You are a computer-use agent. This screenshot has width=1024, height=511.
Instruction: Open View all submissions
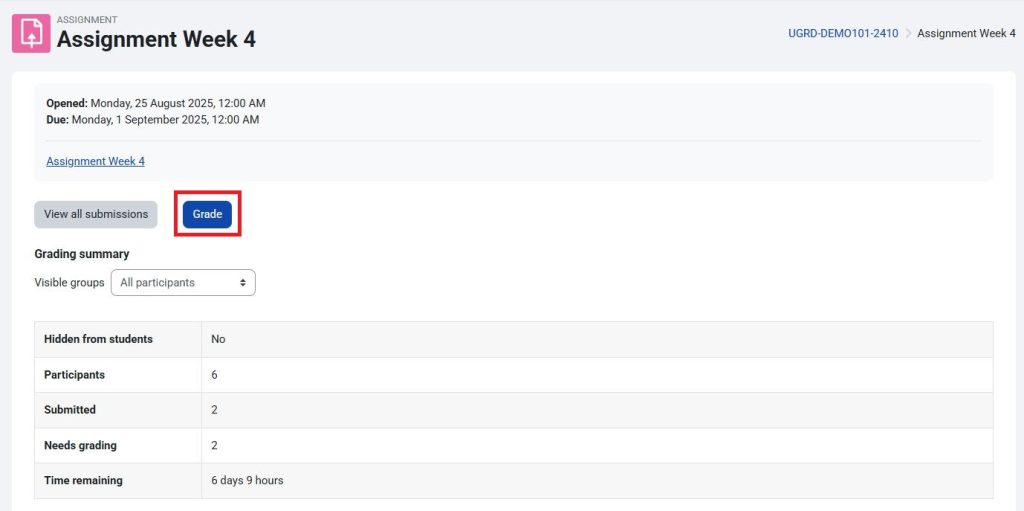point(96,214)
